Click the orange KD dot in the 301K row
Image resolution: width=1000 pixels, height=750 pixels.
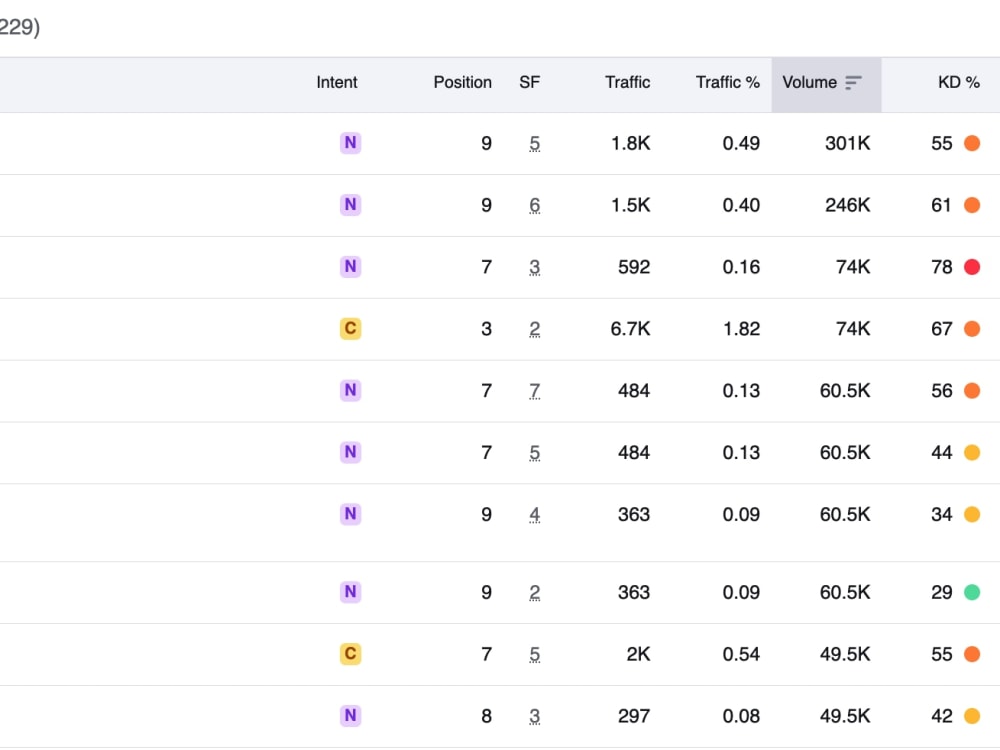click(x=972, y=143)
